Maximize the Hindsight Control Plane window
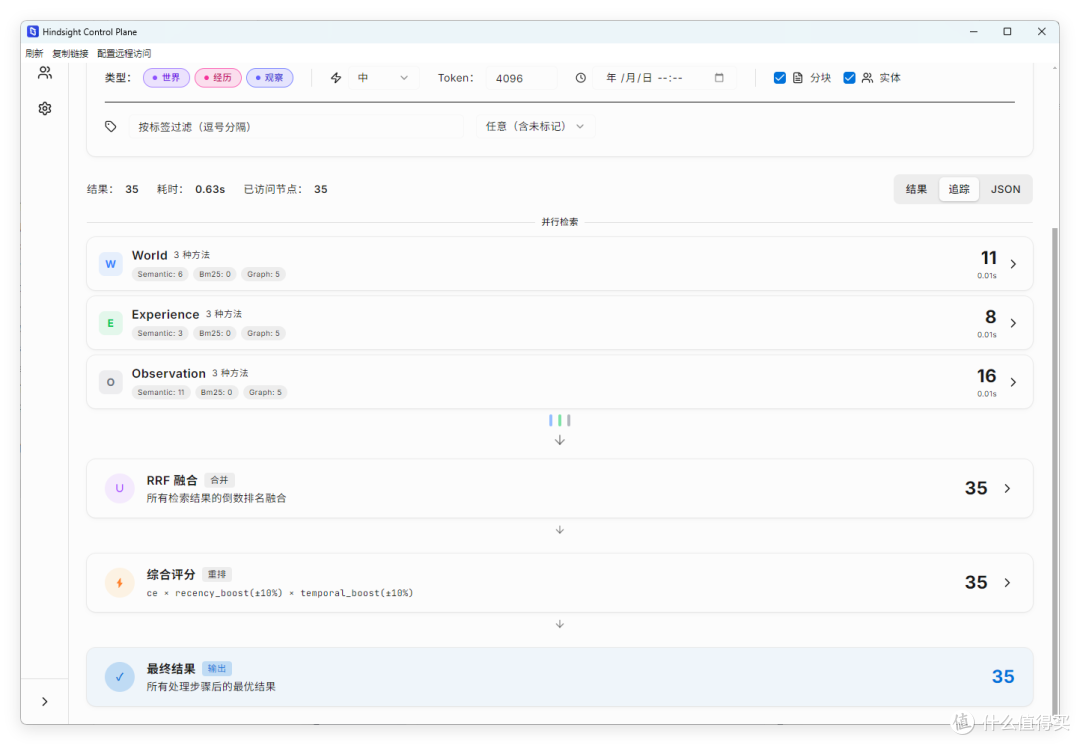Image resolution: width=1080 pixels, height=745 pixels. tap(1007, 32)
